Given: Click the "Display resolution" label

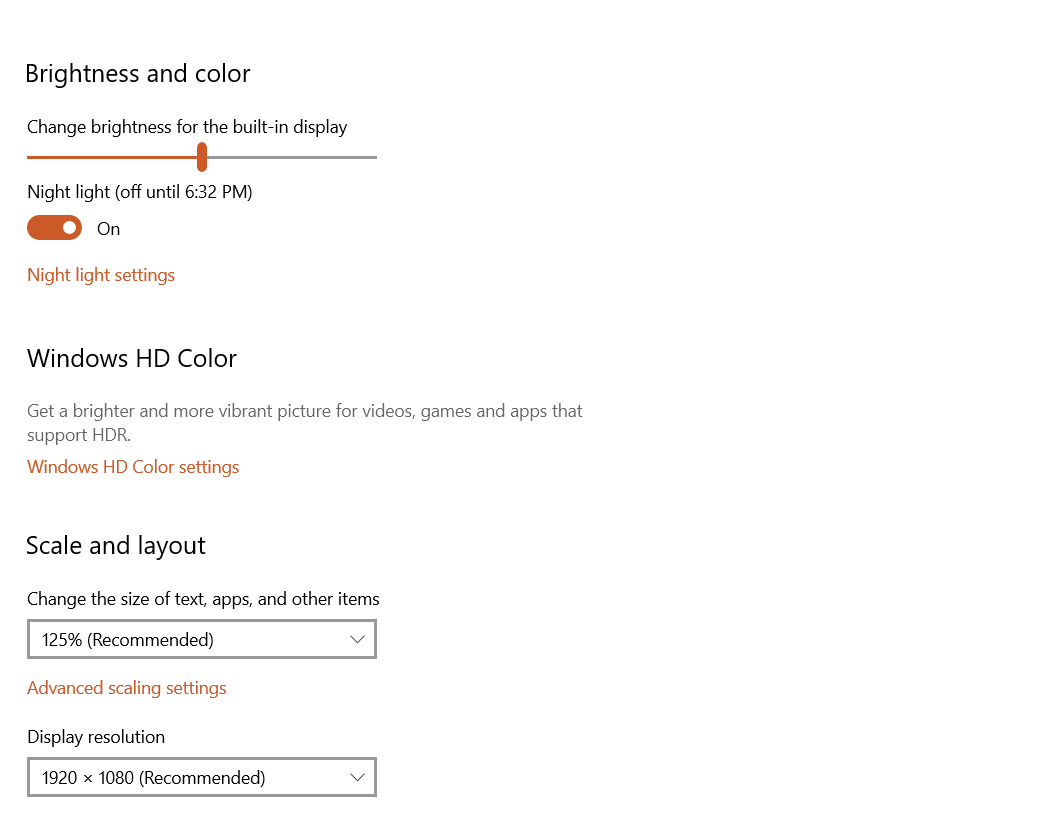Looking at the screenshot, I should (96, 737).
